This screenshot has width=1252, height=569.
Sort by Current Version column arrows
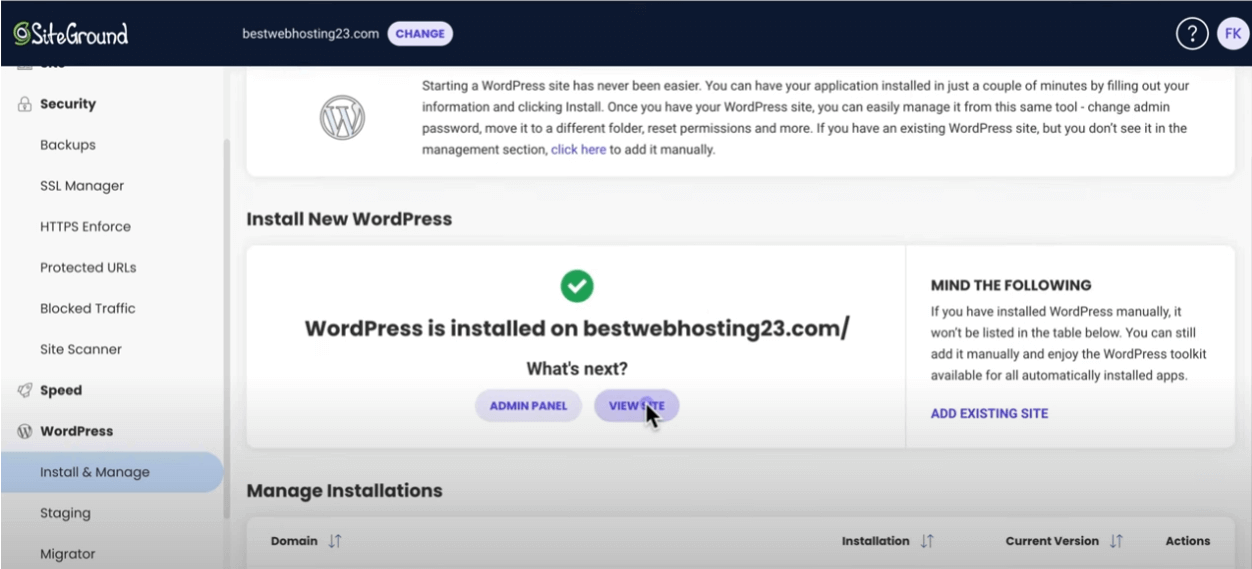pyautogui.click(x=1116, y=541)
